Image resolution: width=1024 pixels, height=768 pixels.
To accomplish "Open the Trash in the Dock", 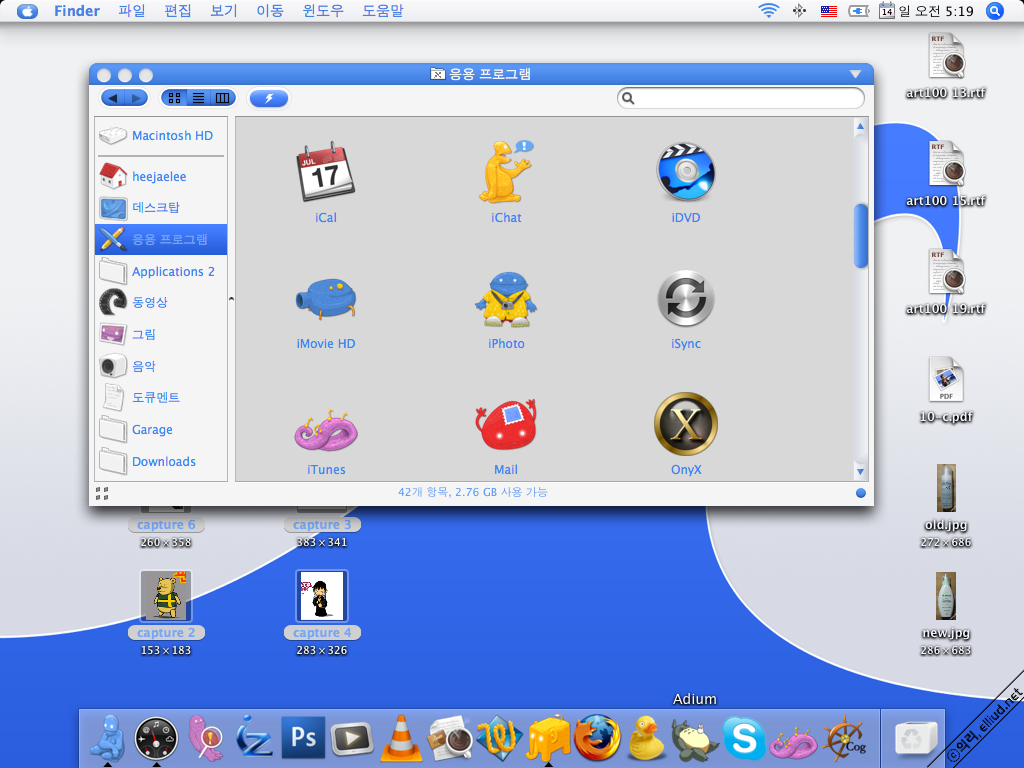I will (x=914, y=740).
